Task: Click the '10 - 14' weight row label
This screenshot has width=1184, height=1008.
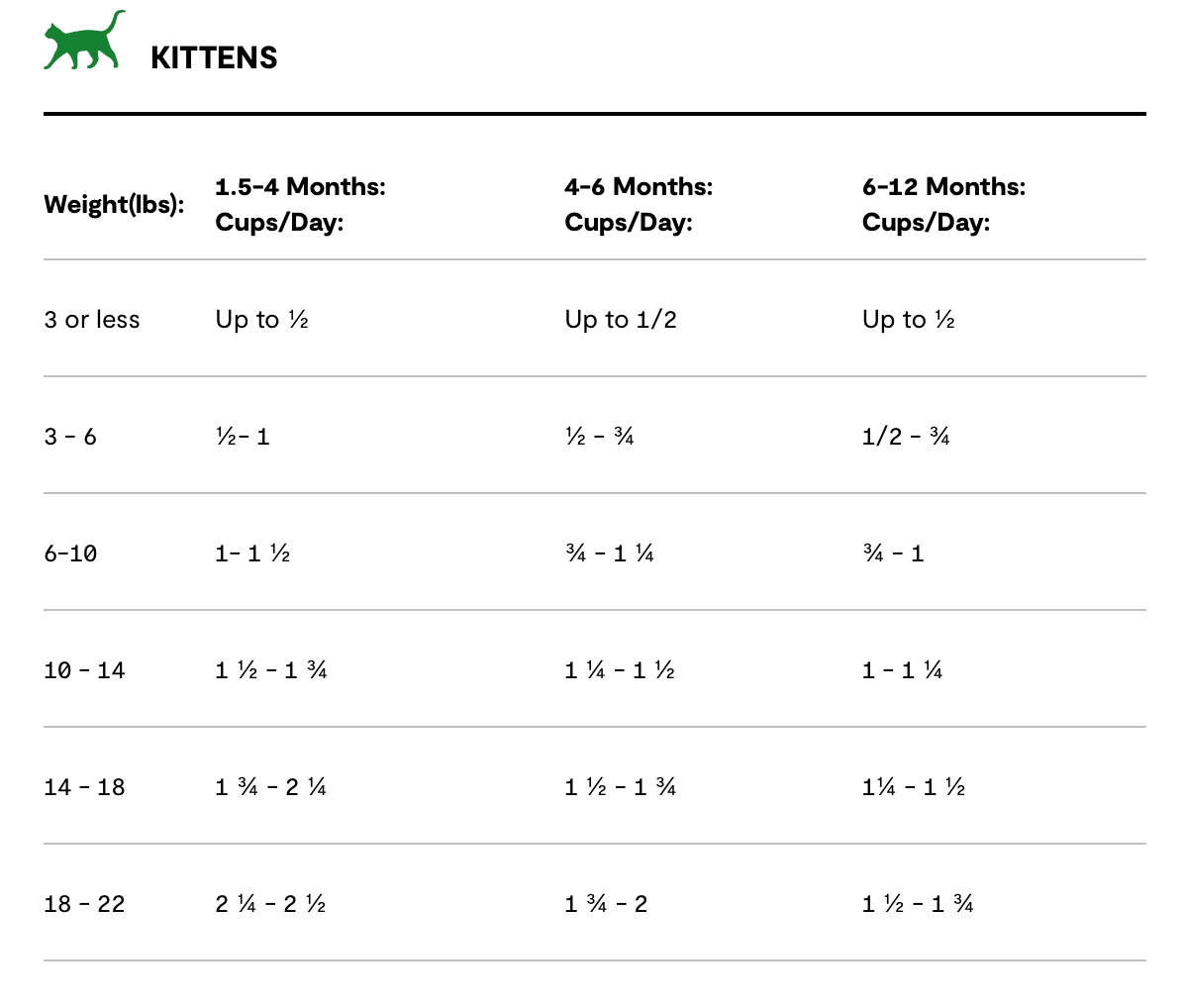Action: click(x=84, y=670)
